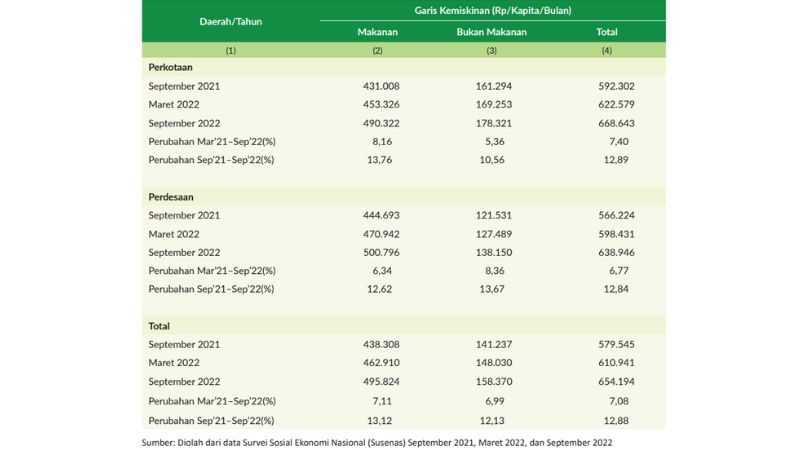The width and height of the screenshot is (800, 450).
Task: Select the 'Perdesaan' section heading
Action: (x=171, y=197)
